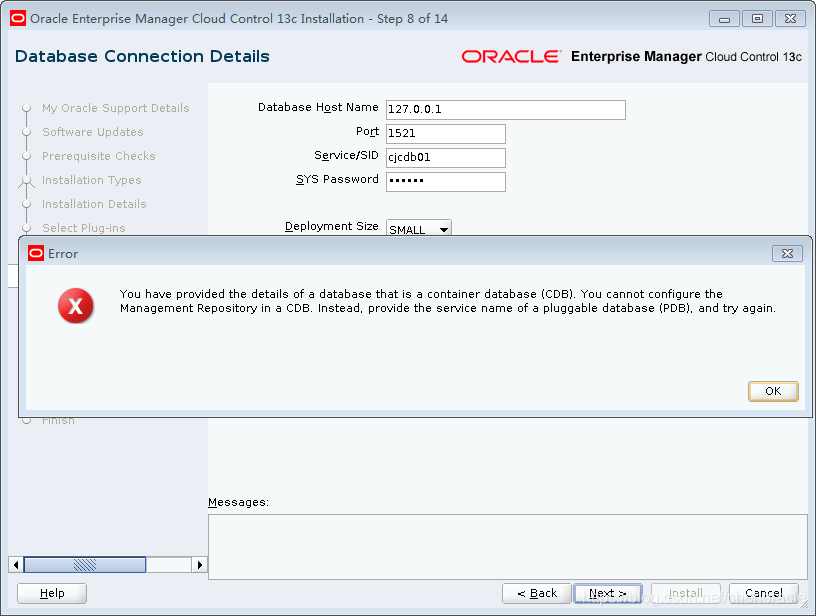Close the Error dialog with X
The image size is (816, 616).
787,253
